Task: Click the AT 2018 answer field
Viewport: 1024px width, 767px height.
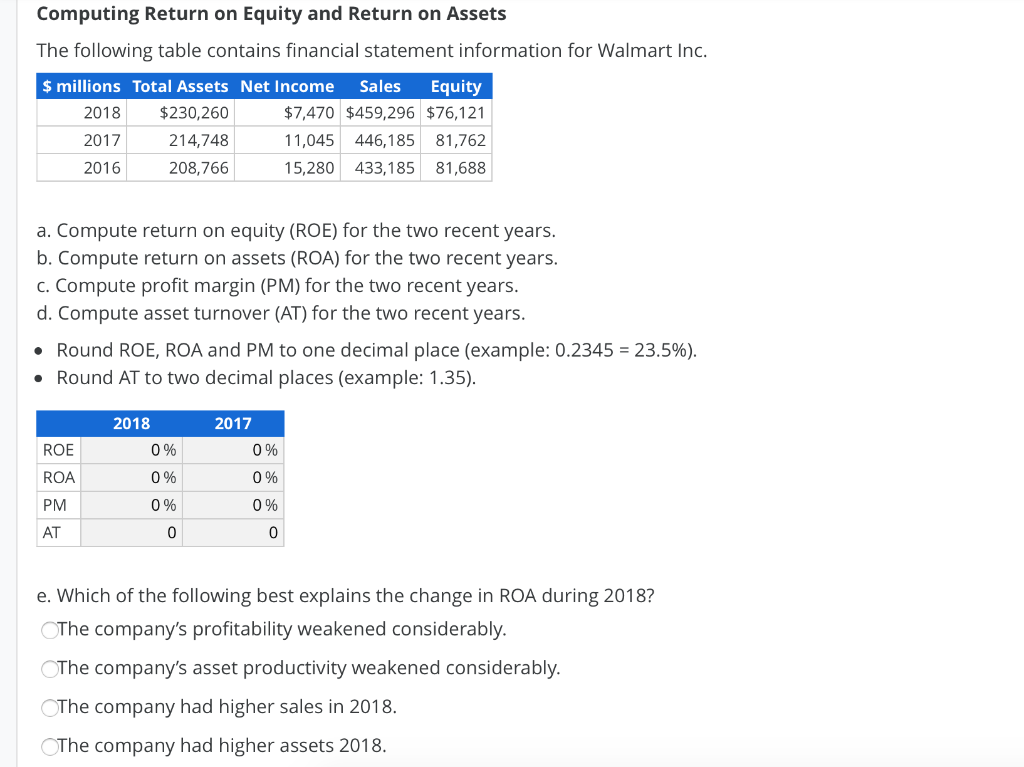Action: [x=130, y=532]
